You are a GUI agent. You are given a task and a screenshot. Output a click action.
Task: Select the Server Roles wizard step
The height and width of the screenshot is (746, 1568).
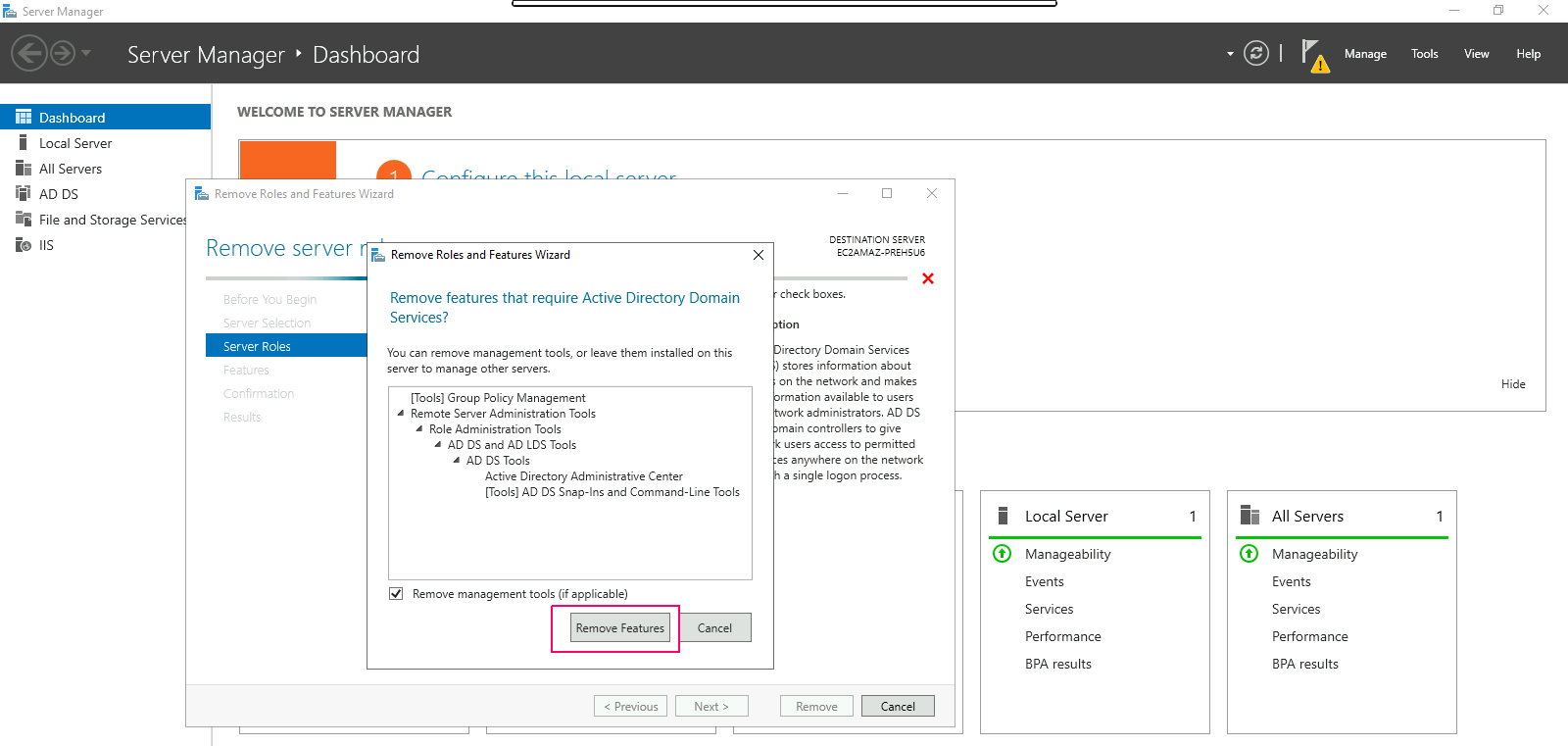[x=286, y=346]
